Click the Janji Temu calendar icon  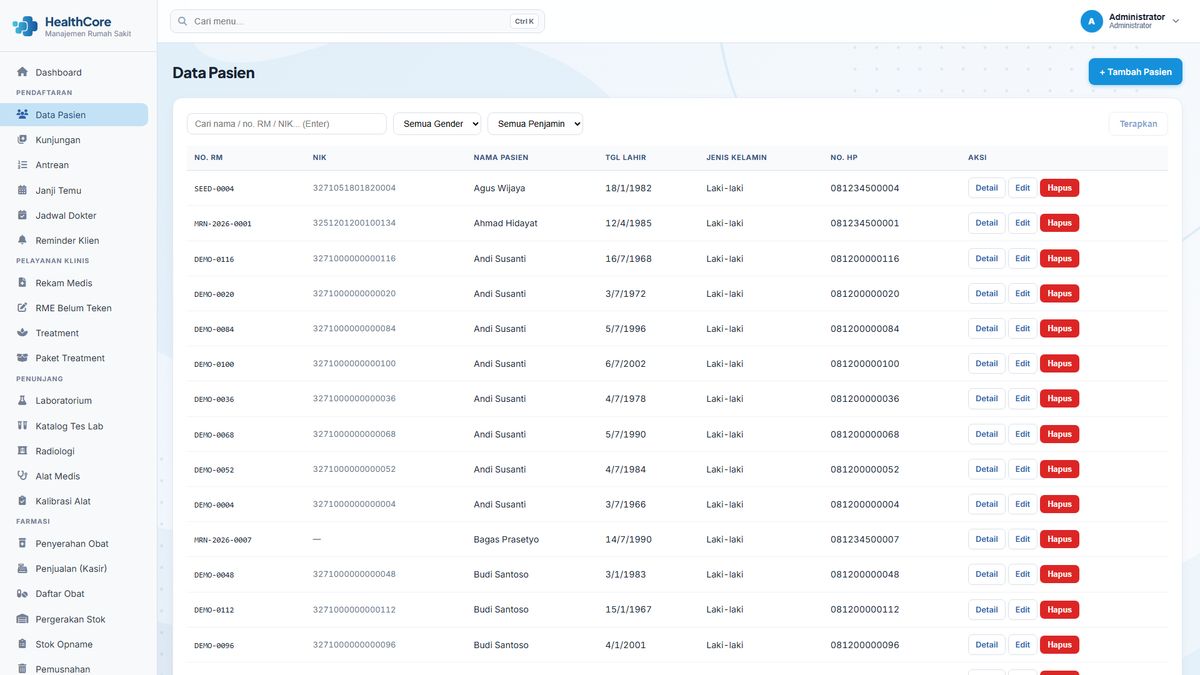(x=22, y=190)
